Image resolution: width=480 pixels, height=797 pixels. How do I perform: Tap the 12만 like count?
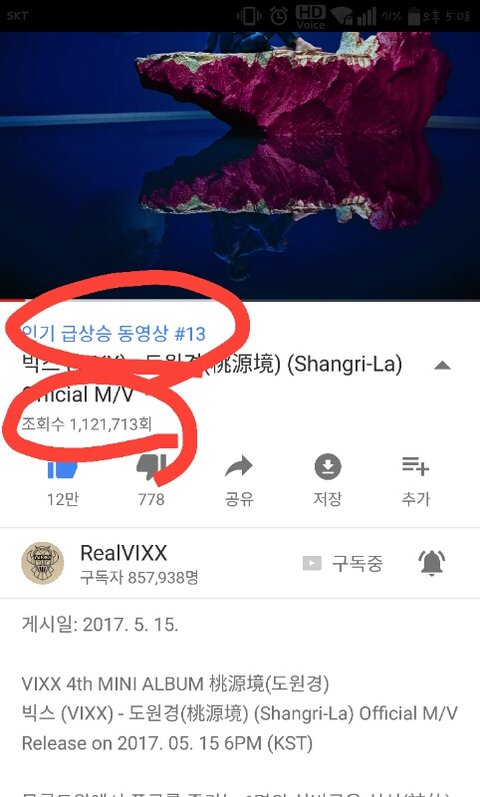[x=63, y=499]
